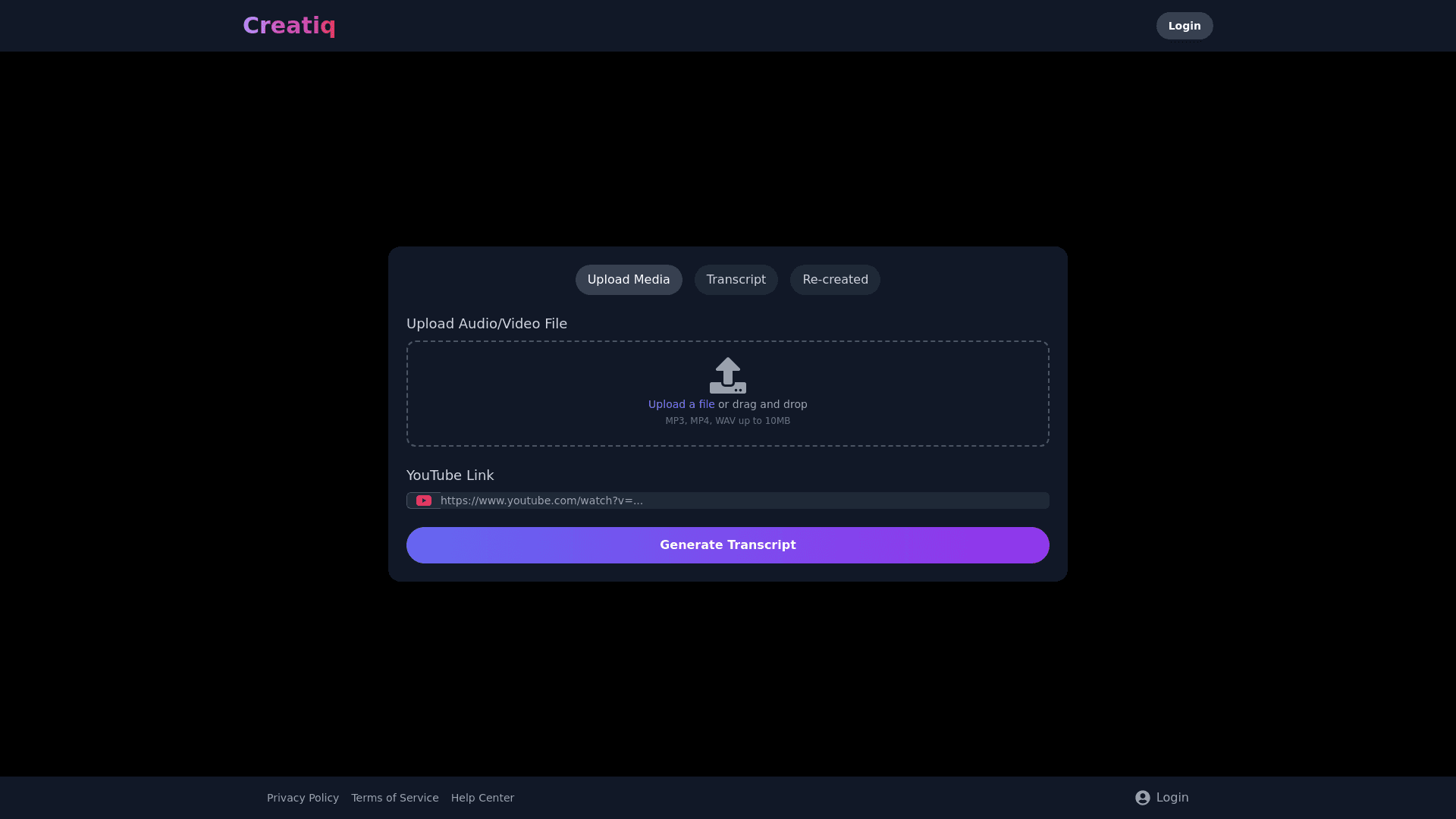Click the red YouTube play icon
The height and width of the screenshot is (819, 1456).
click(424, 500)
